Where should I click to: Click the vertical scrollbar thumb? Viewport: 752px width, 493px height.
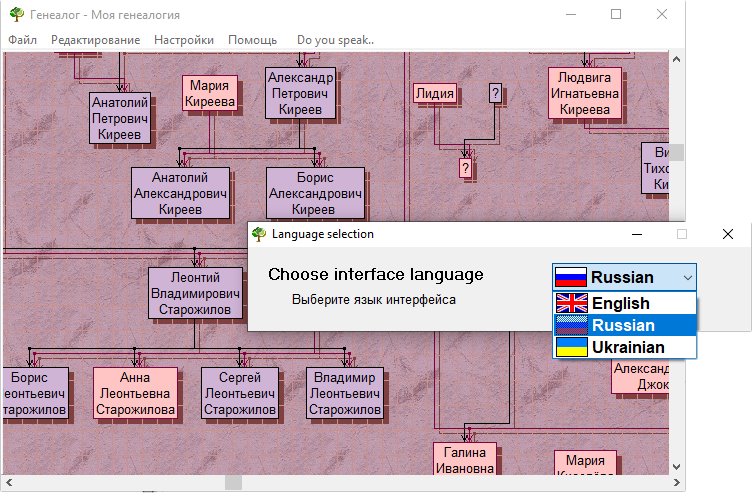click(x=676, y=152)
